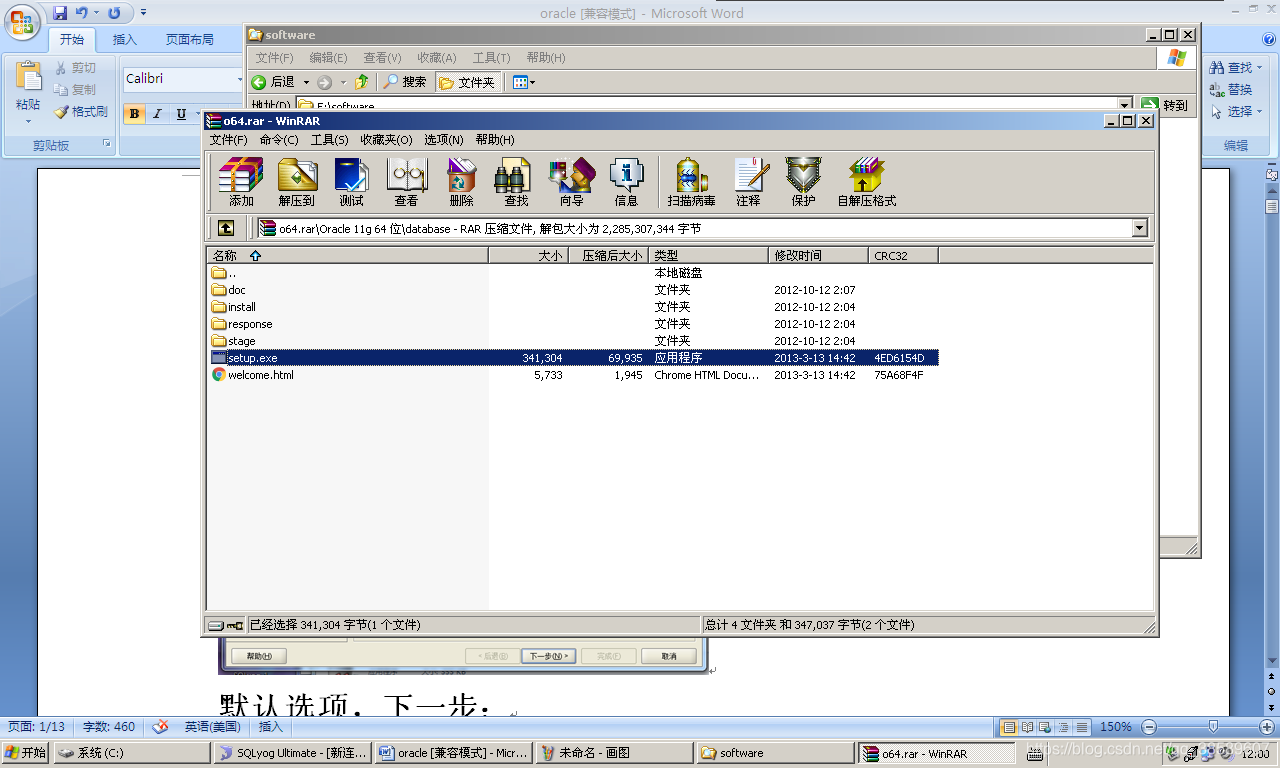Image resolution: width=1280 pixels, height=768 pixels.
Task: Click the Add (添加) icon in WinRAR
Action: pos(241,182)
